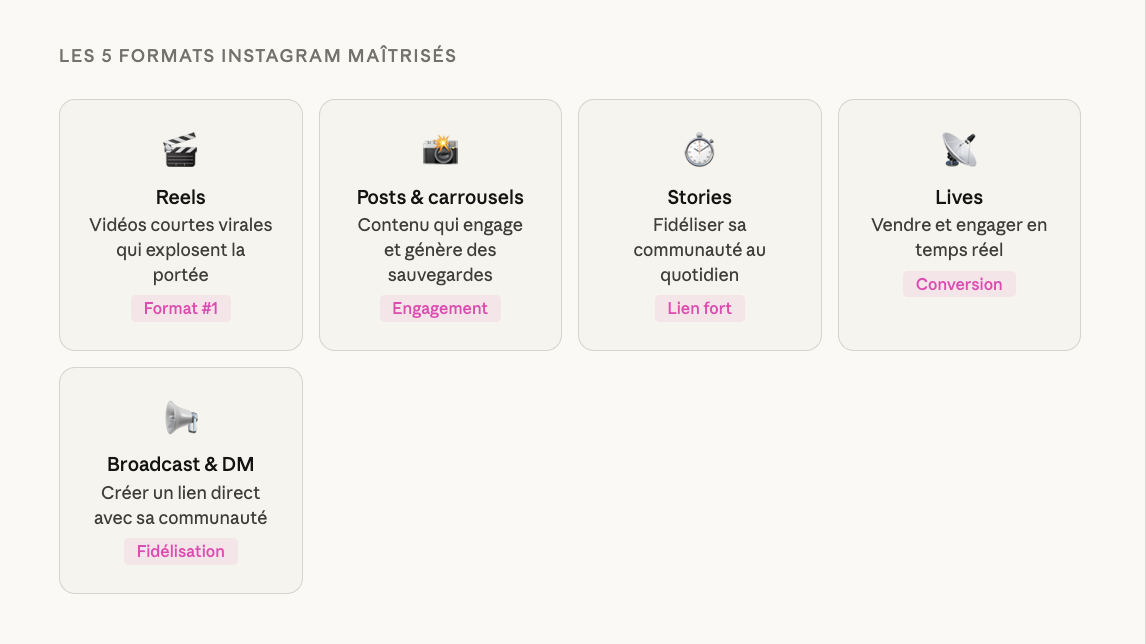Viewport: 1146px width, 644px height.
Task: Click the stopwatch icon above Stories
Action: point(700,150)
